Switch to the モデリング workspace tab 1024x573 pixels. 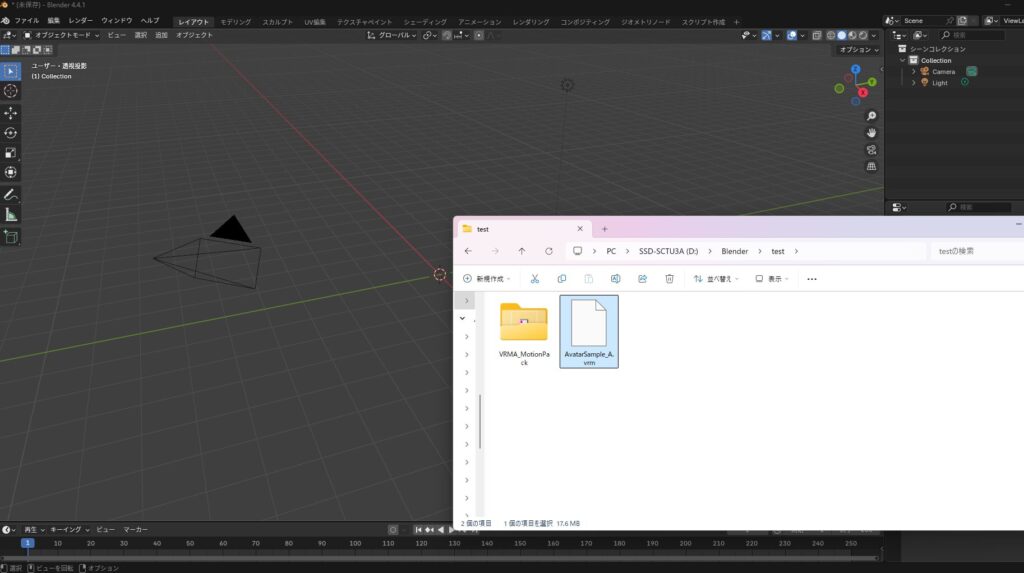236,21
